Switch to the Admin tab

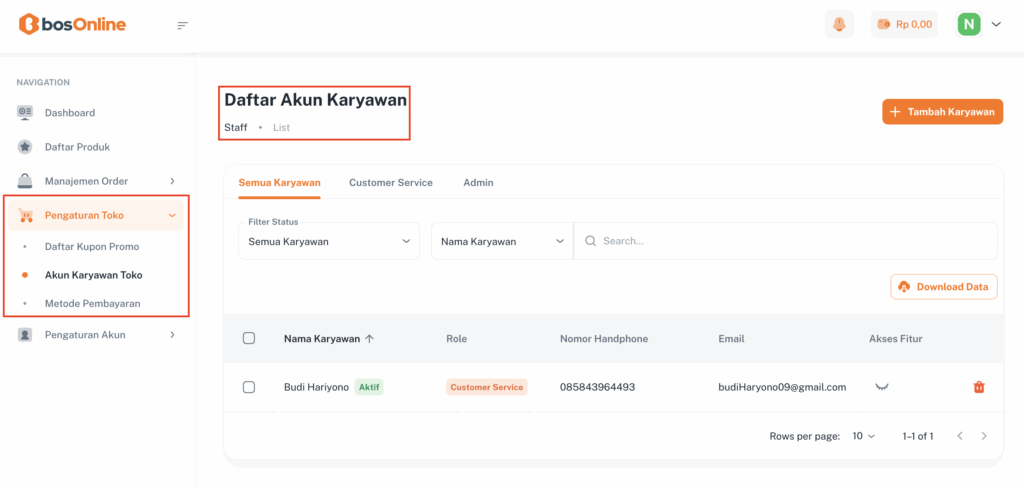[x=478, y=183]
